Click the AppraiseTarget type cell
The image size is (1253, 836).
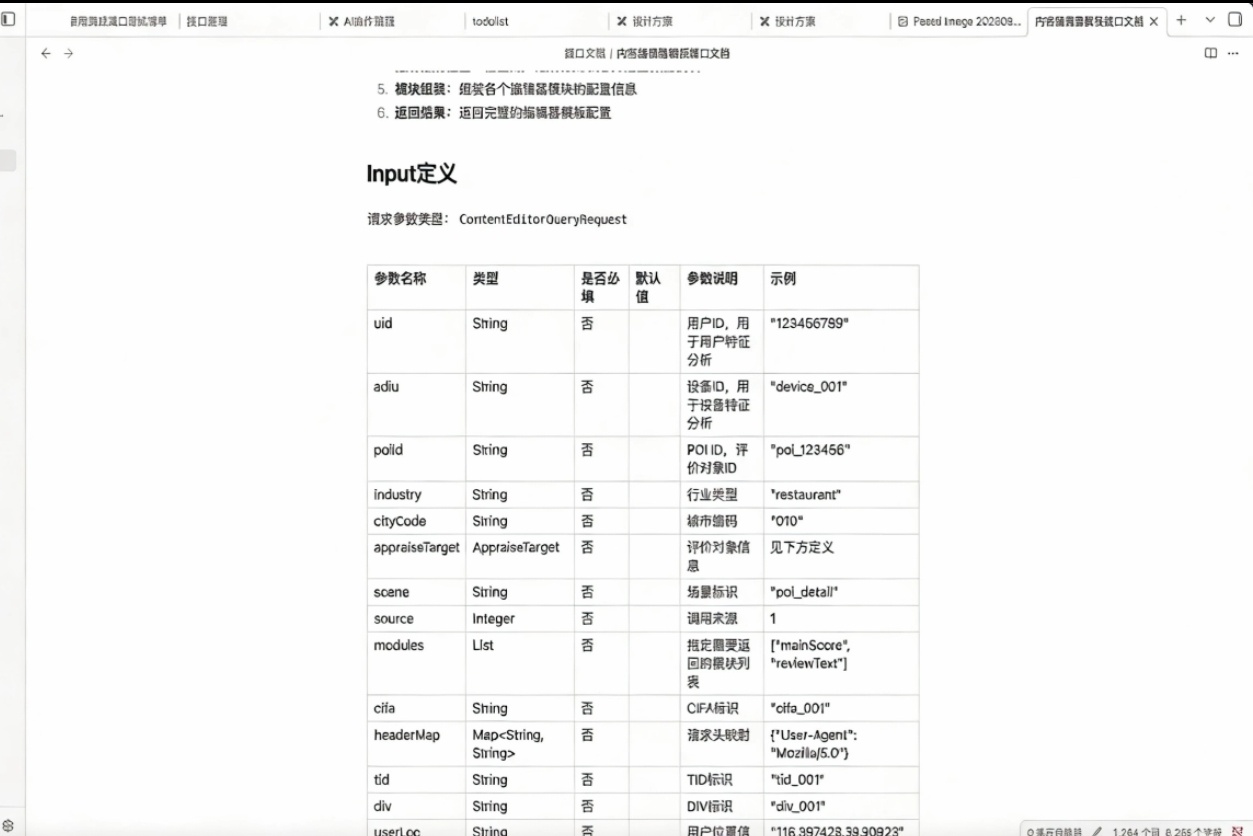519,556
